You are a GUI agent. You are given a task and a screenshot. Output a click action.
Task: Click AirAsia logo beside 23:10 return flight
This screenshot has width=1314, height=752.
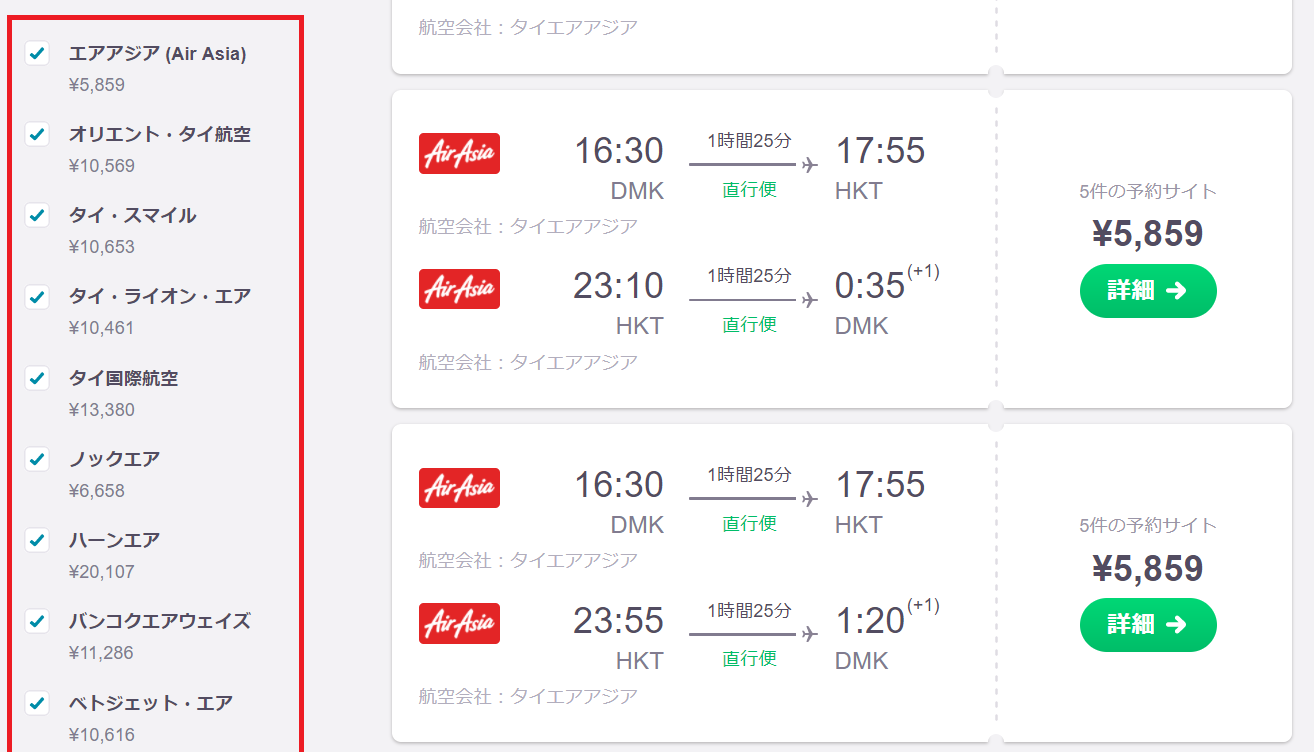(459, 288)
